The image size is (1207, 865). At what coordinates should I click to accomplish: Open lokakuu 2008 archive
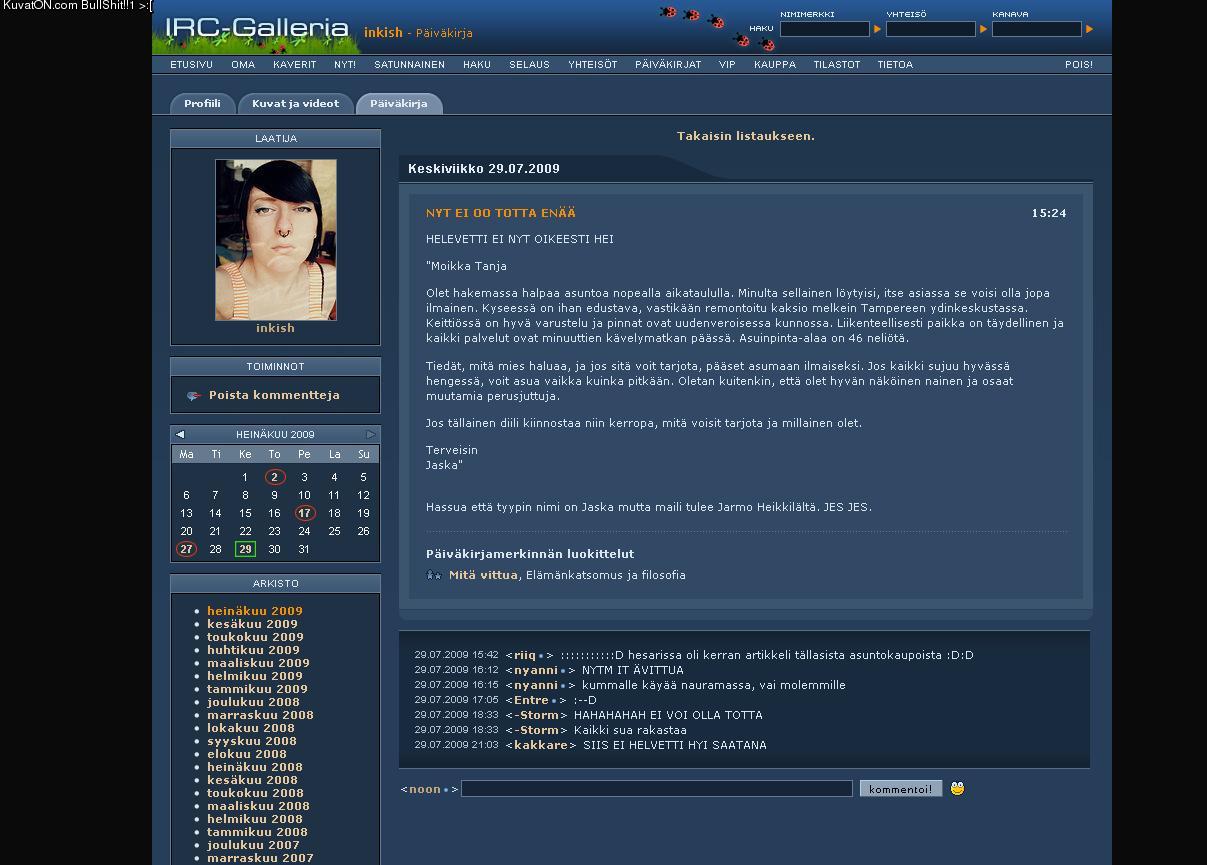251,728
